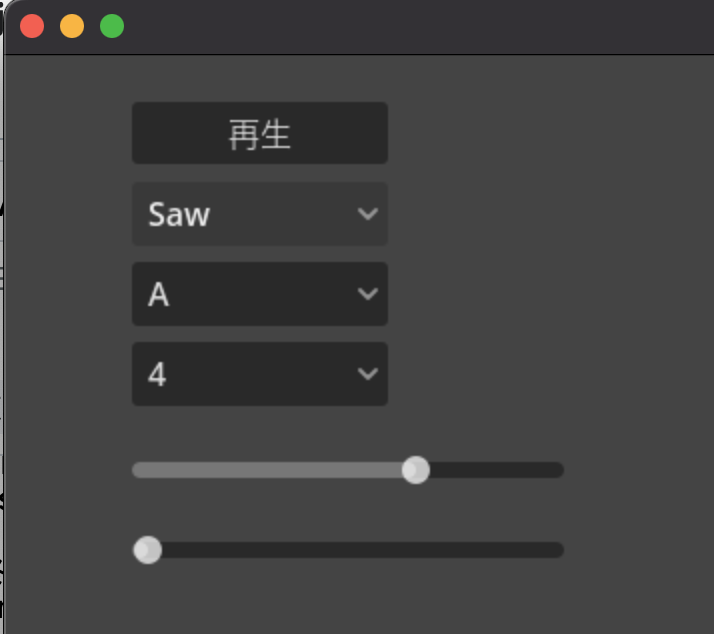Click the far right end of lower slider
The width and height of the screenshot is (714, 634).
point(558,550)
